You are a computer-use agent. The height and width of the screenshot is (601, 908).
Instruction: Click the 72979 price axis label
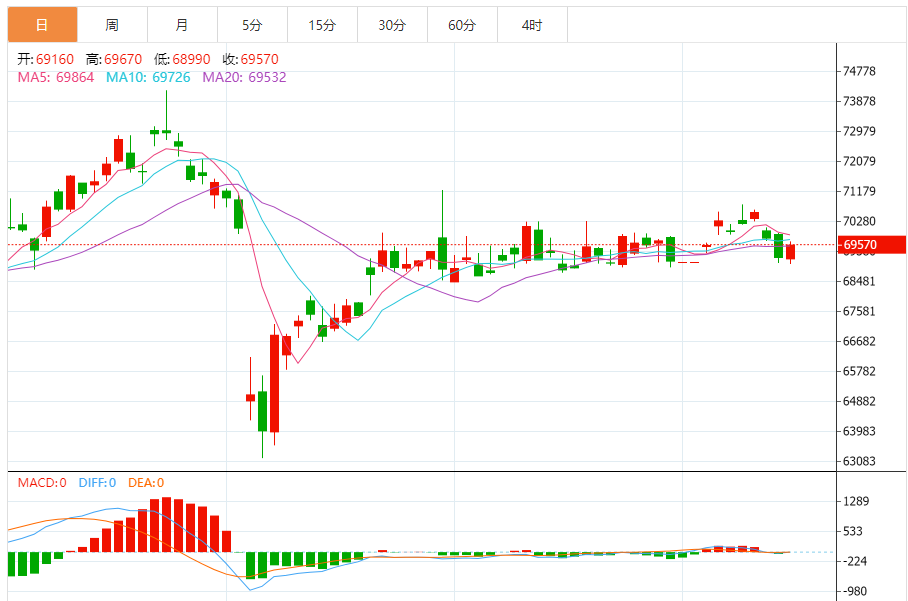(859, 131)
